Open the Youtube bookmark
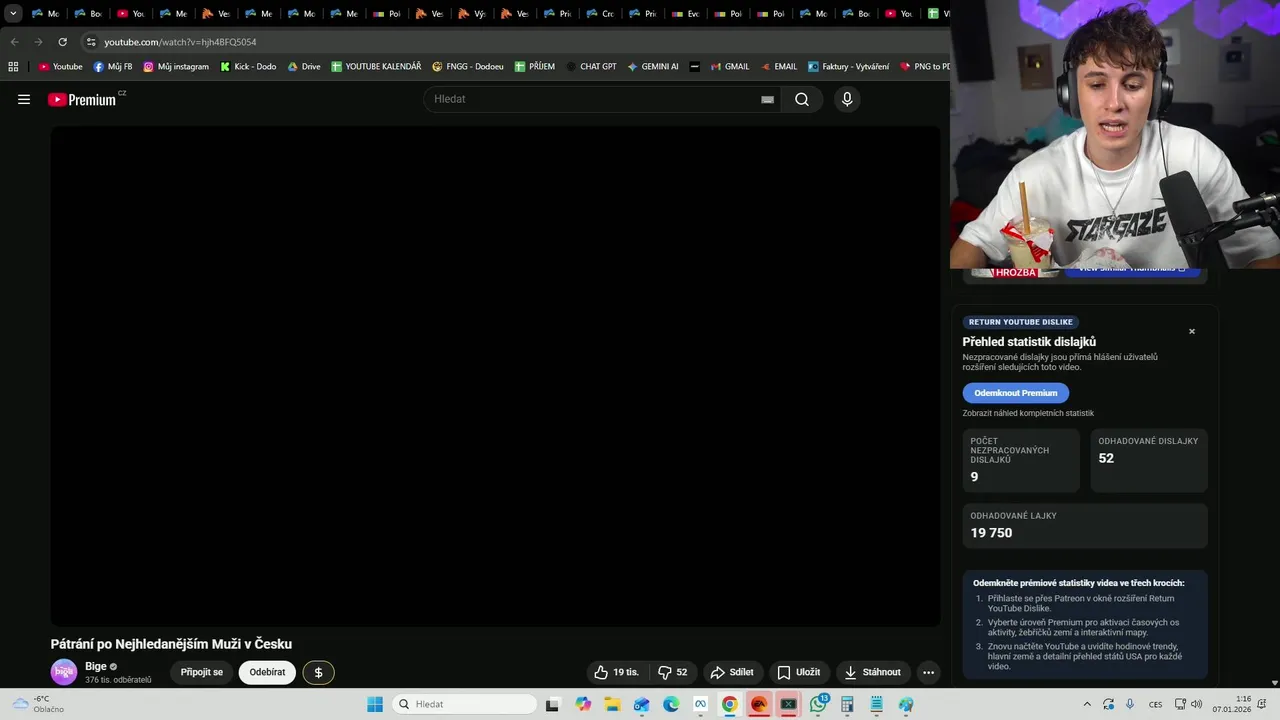 point(61,67)
